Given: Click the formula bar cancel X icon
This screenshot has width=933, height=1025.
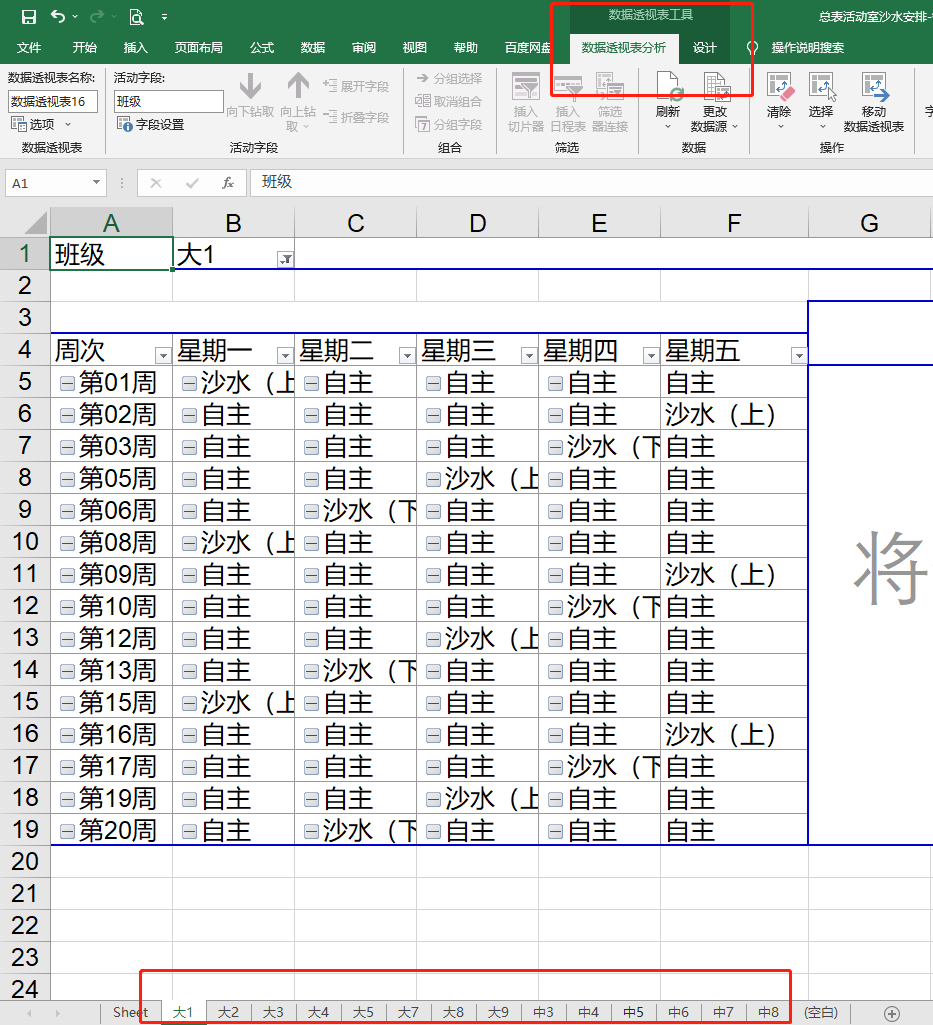Looking at the screenshot, I should [x=156, y=183].
